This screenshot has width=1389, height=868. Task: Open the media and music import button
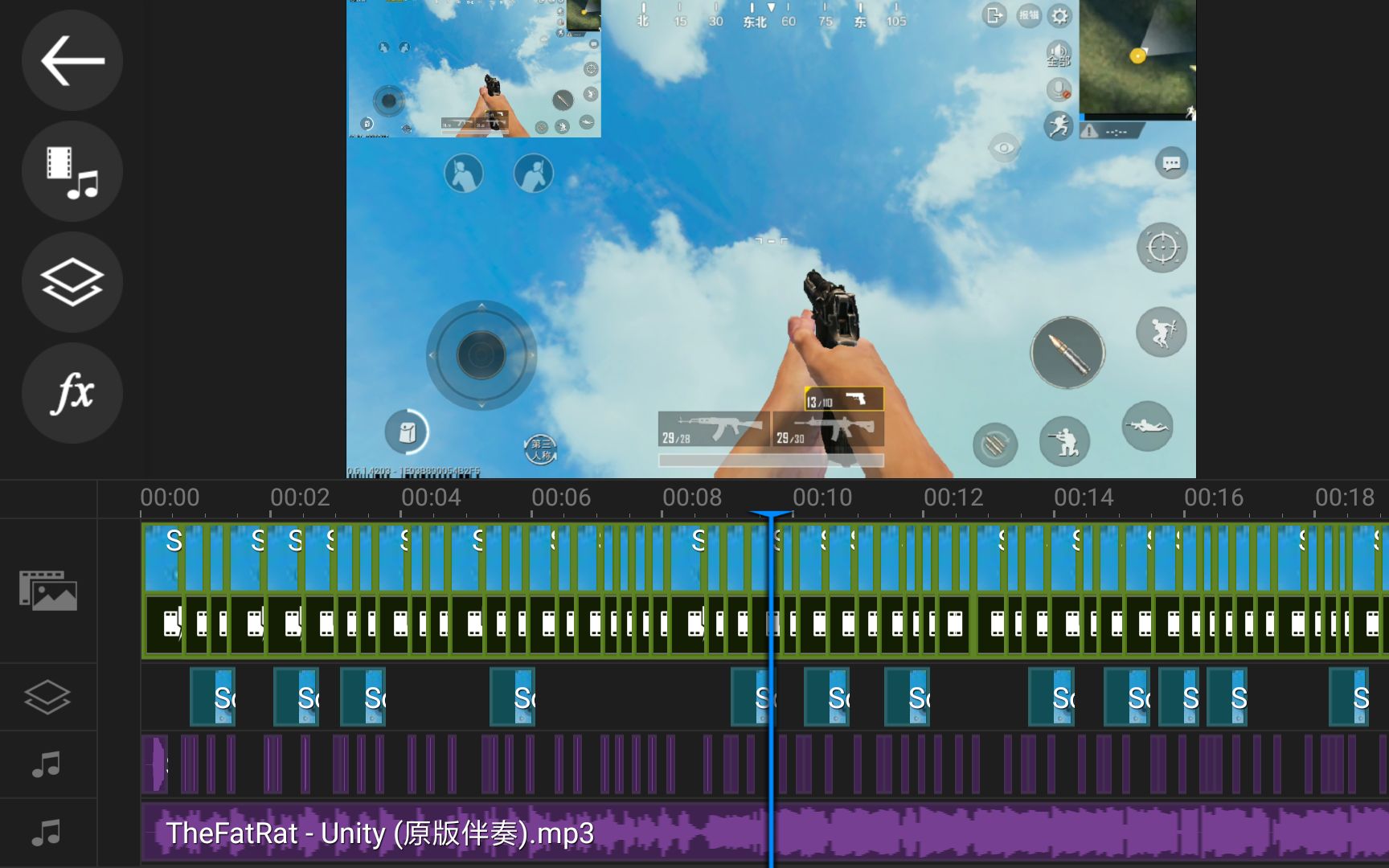pyautogui.click(x=72, y=171)
